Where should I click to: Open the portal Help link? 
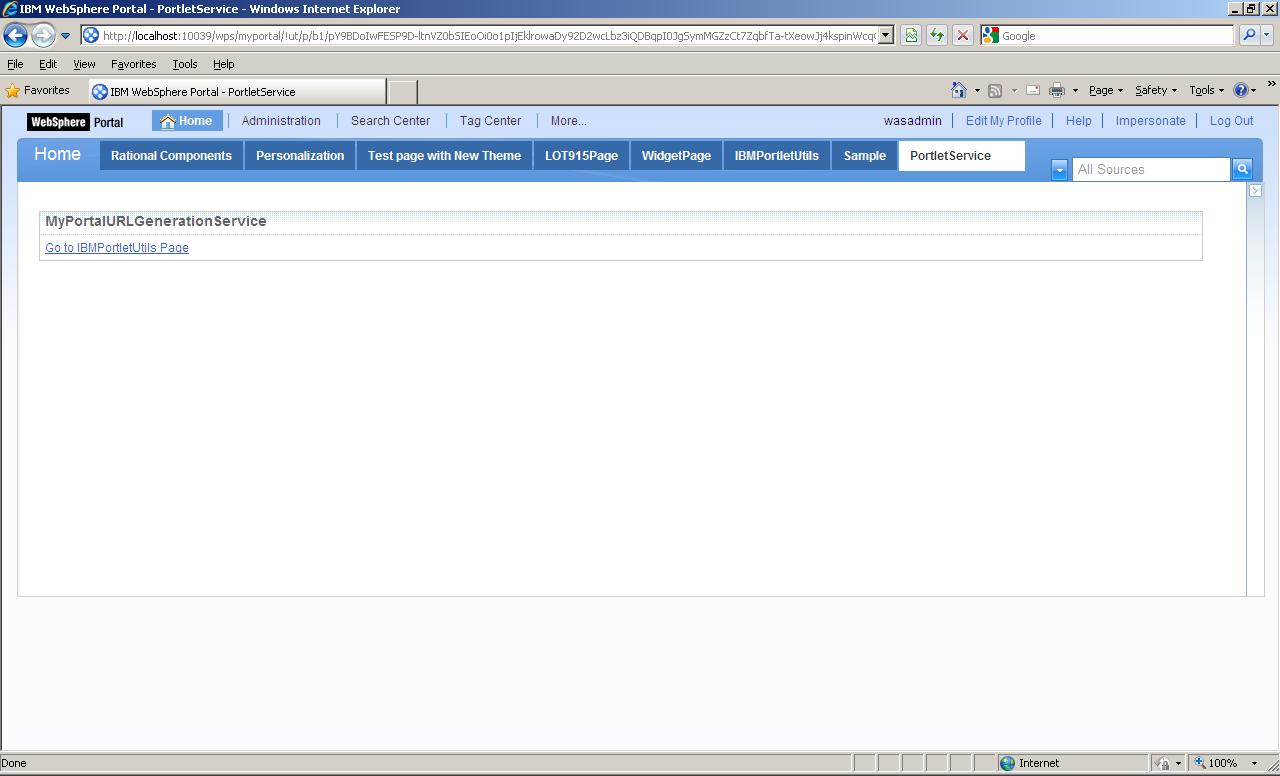click(x=1078, y=121)
